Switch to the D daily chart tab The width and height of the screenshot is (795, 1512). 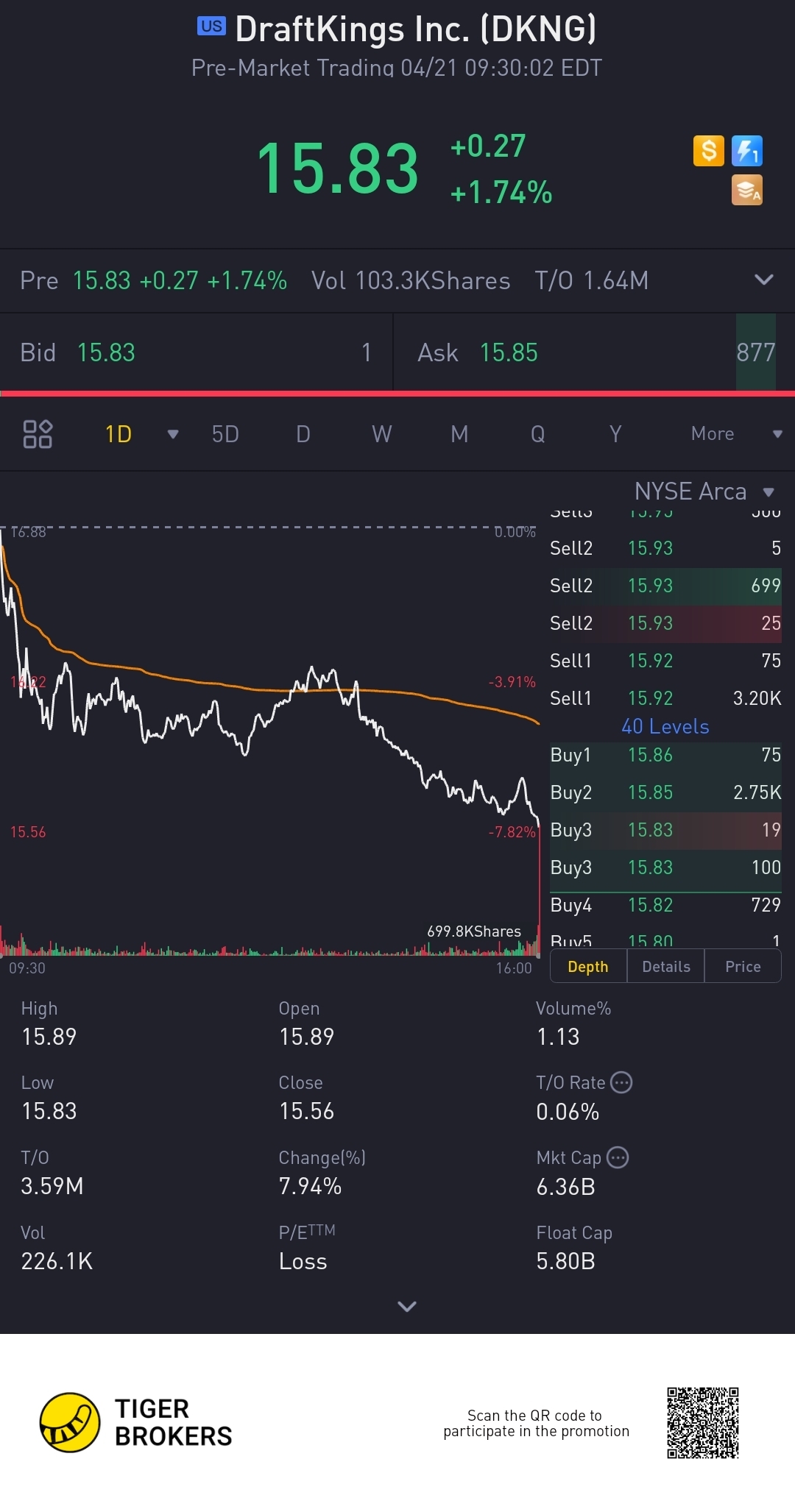303,434
